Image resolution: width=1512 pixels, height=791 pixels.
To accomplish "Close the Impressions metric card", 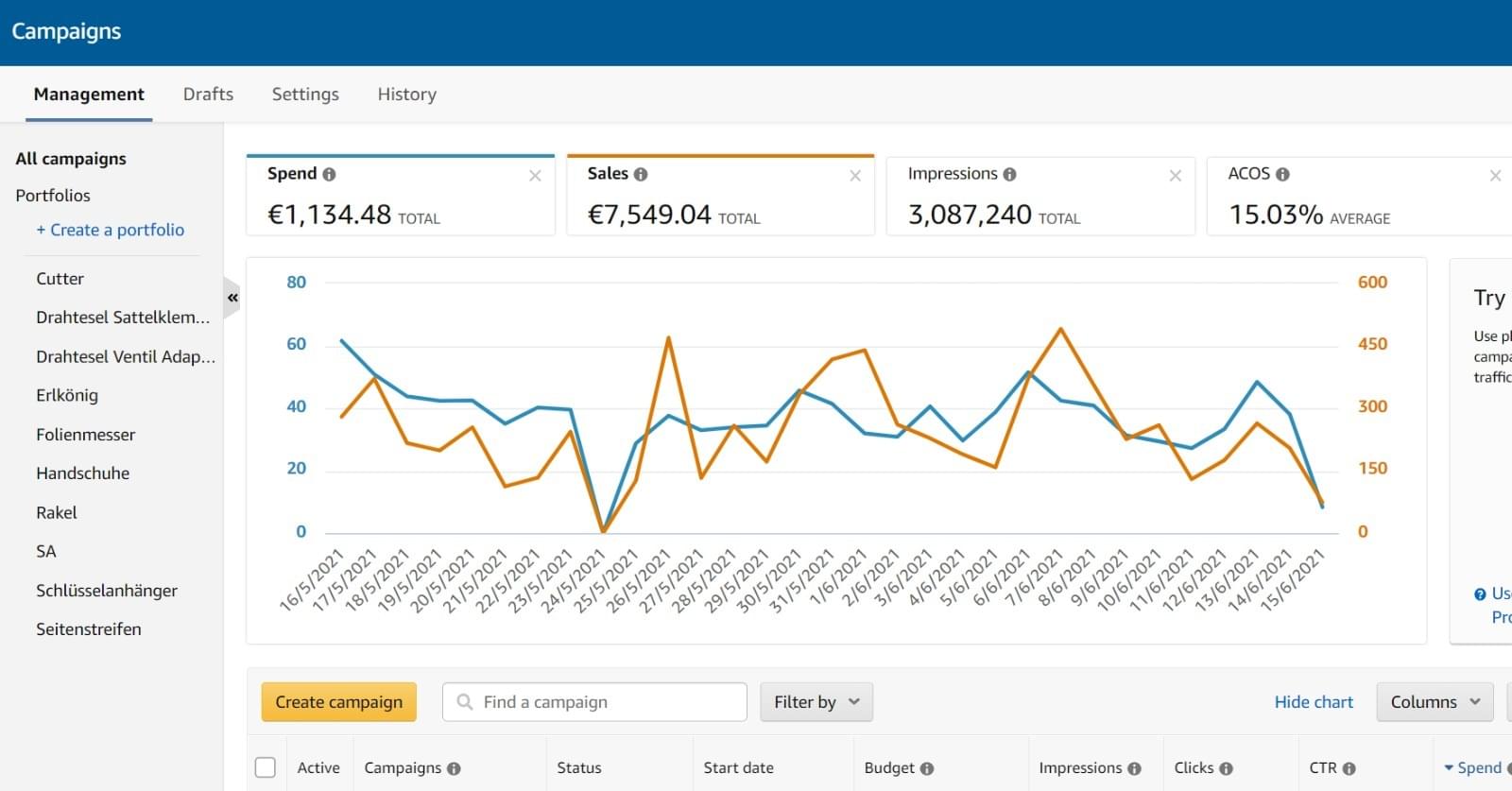I will pyautogui.click(x=1175, y=176).
